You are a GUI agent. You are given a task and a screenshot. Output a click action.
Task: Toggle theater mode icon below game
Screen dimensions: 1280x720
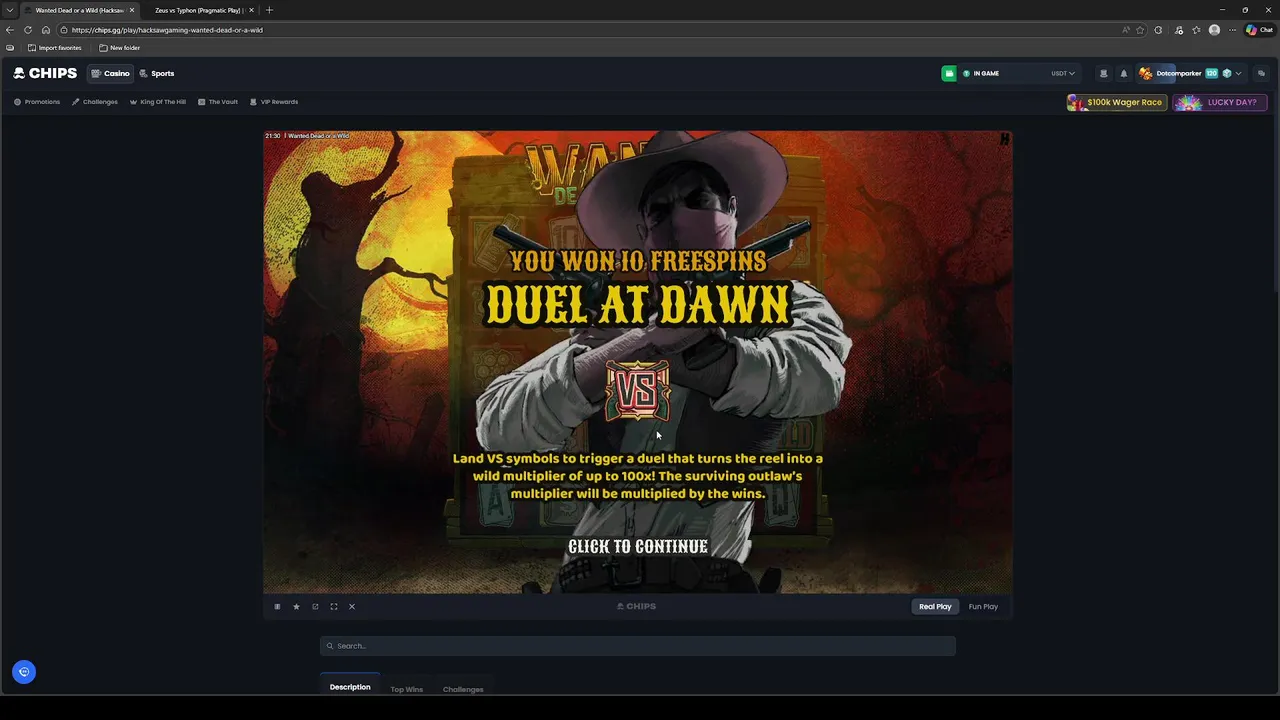277,606
